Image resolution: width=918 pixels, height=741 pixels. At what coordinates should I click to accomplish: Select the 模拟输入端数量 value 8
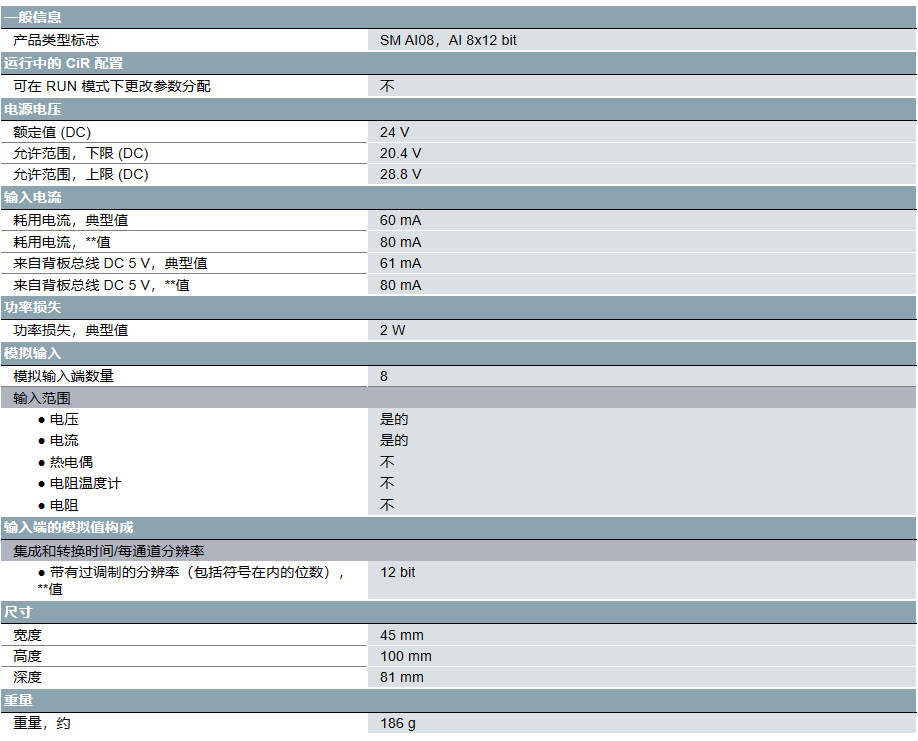[x=382, y=375]
